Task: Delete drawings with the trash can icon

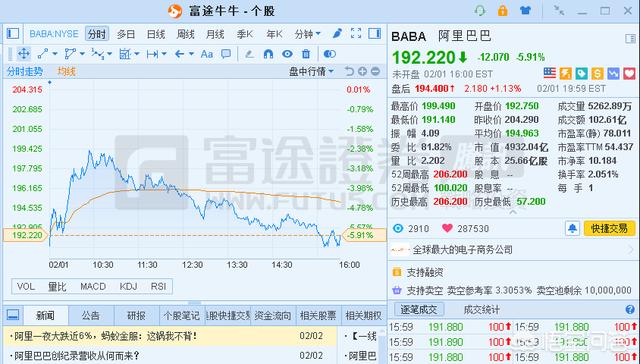Action: 306,54
